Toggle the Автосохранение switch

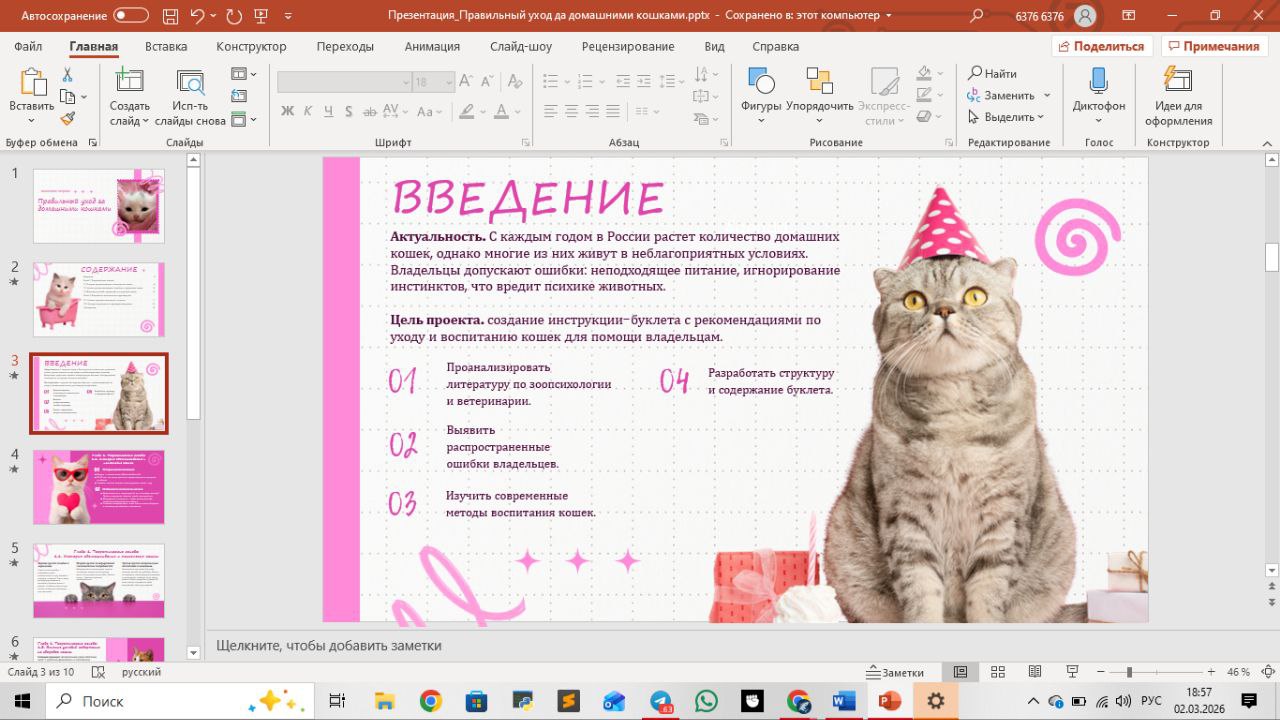click(131, 16)
